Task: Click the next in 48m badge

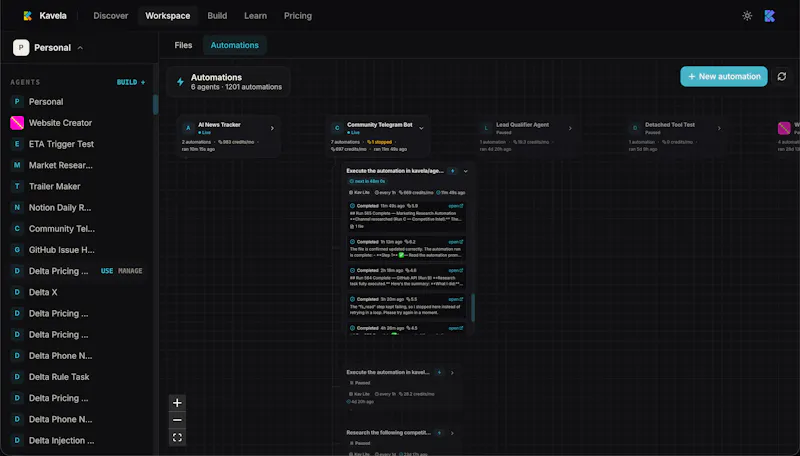Action: (367, 181)
